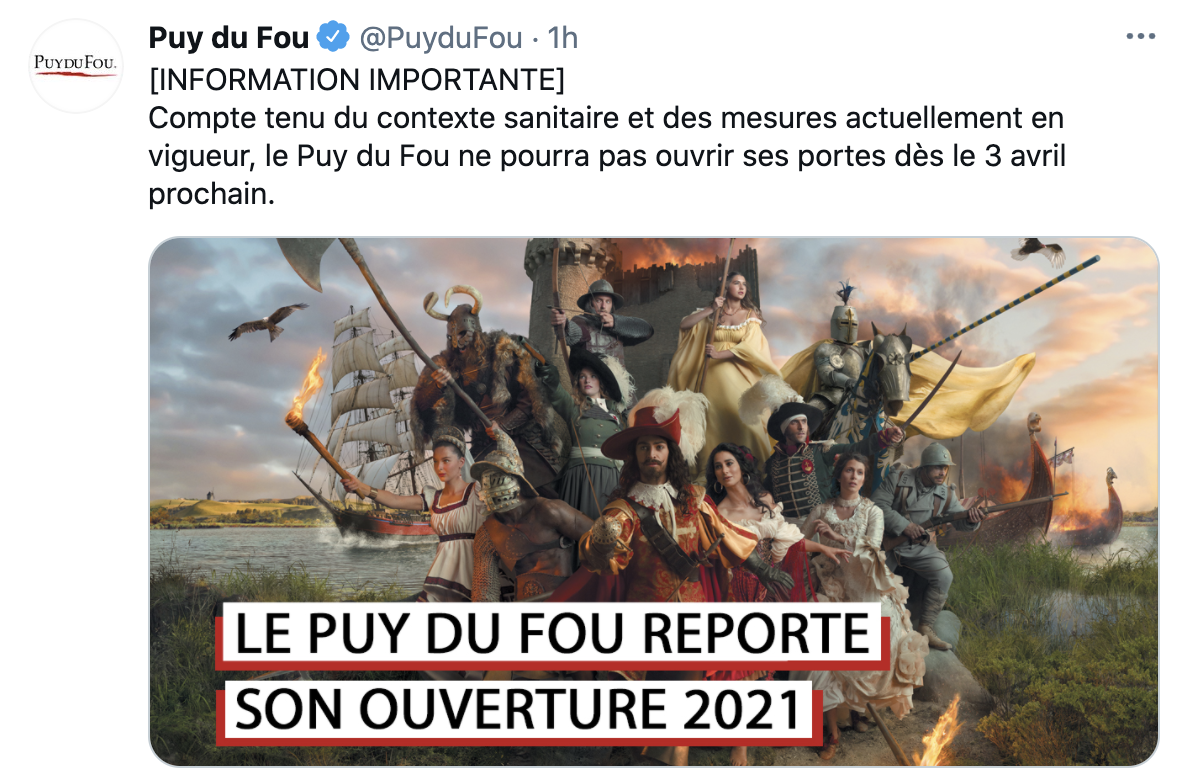The height and width of the screenshot is (774, 1190).
Task: Open the @PuyduFou handle link
Action: click(440, 37)
